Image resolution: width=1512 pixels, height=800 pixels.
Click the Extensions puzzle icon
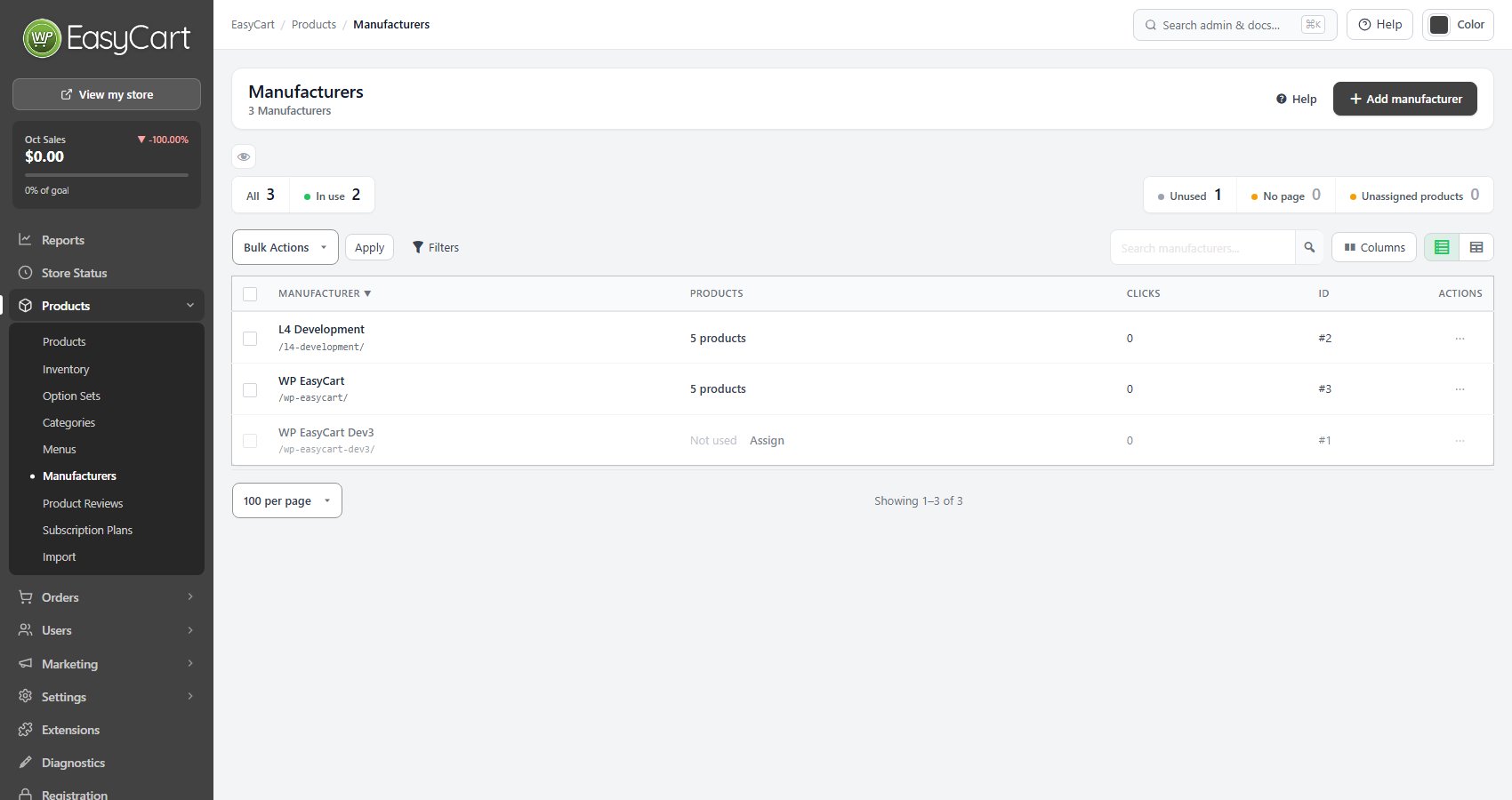coord(25,730)
